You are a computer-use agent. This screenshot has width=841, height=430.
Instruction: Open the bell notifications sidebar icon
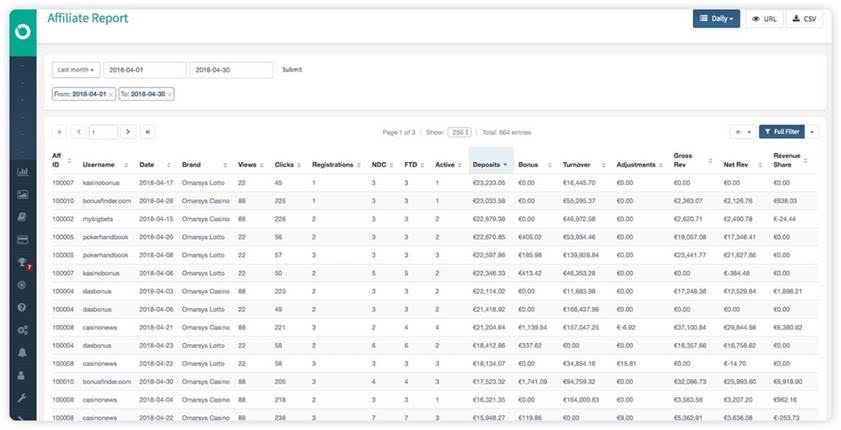point(23,353)
